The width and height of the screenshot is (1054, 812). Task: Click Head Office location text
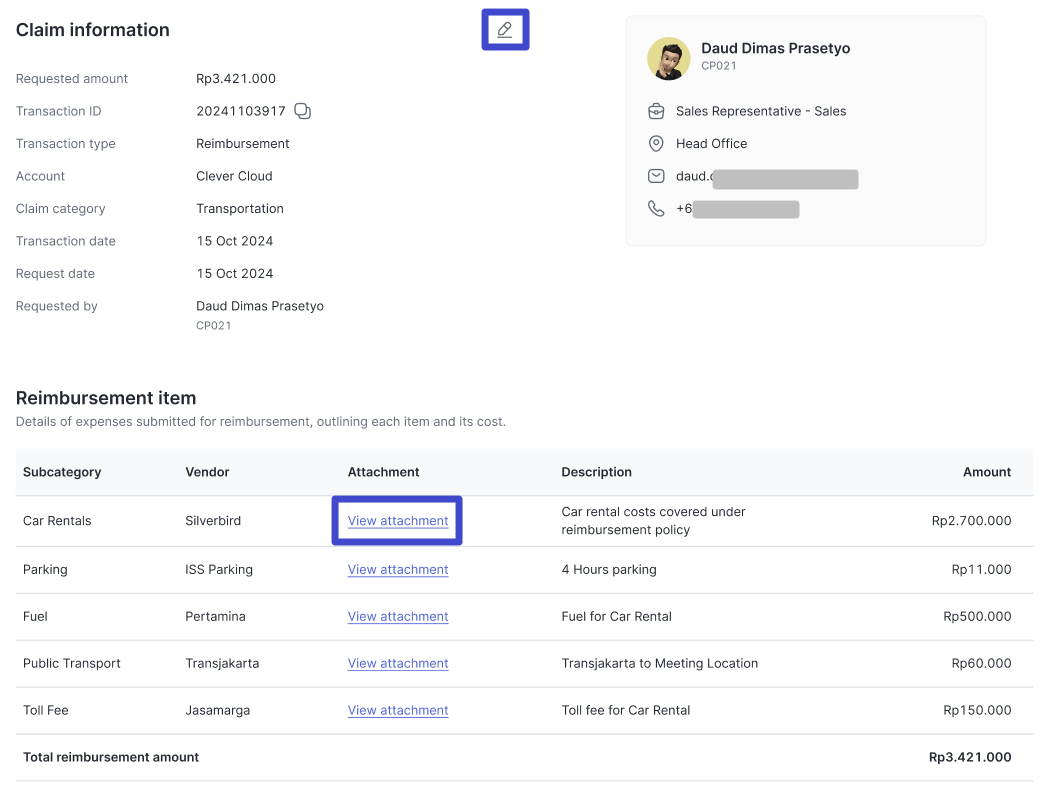711,143
